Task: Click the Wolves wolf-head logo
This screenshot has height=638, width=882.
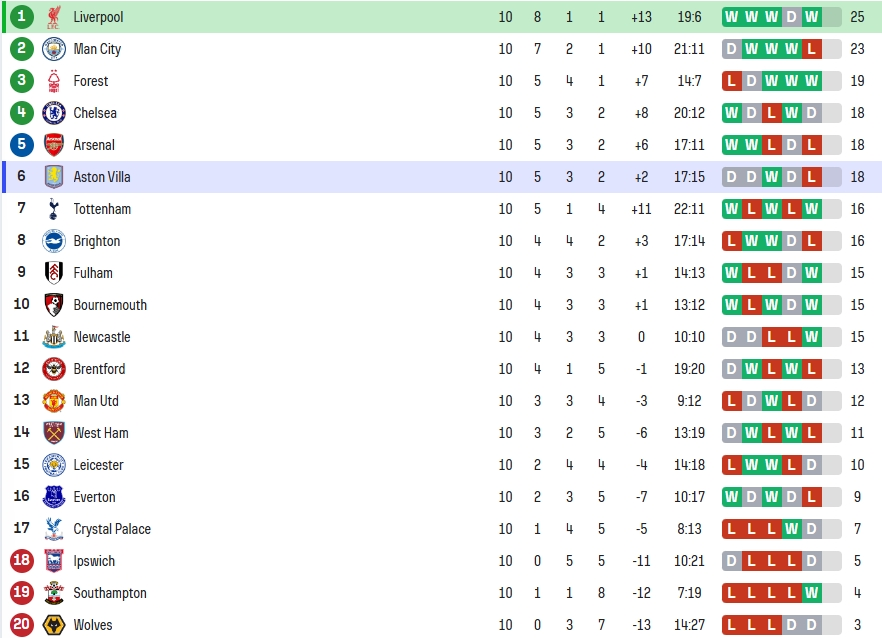Action: pyautogui.click(x=54, y=625)
